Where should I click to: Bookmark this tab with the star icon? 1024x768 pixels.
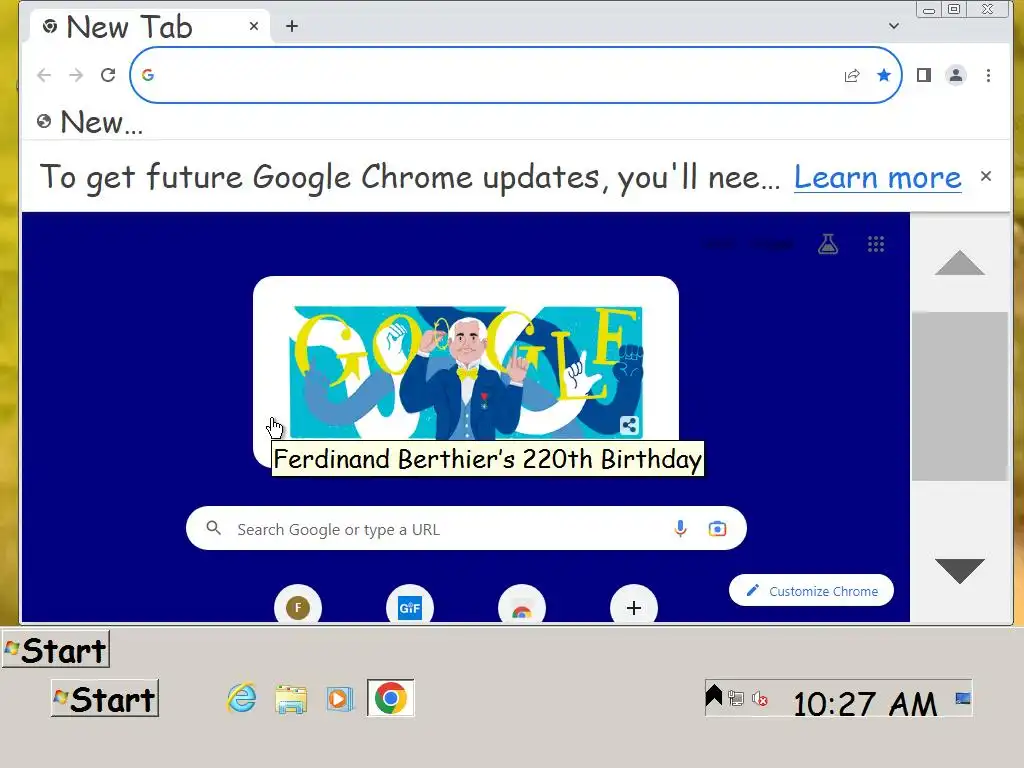tap(884, 75)
